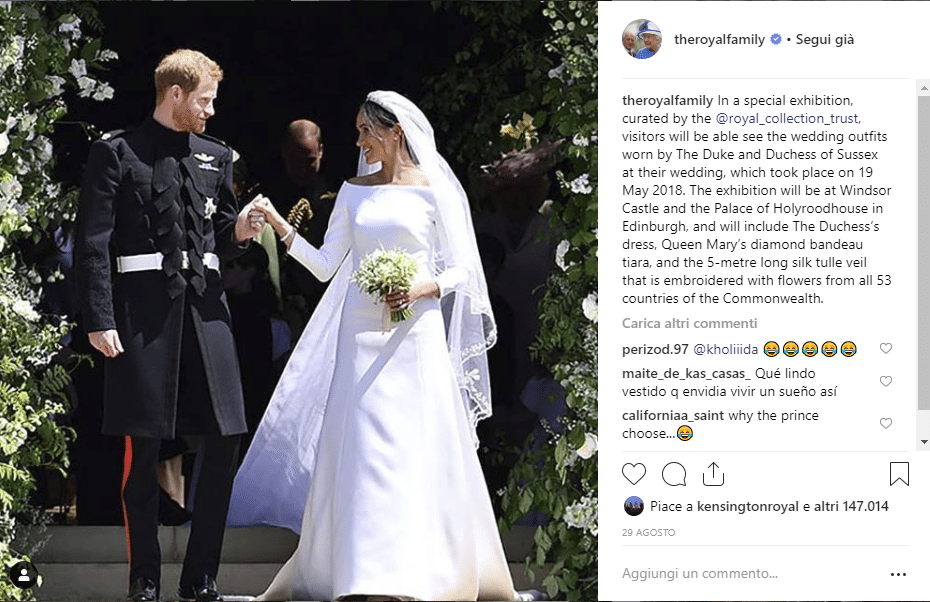Like maite_de_kas_casas_ comment heart

point(886,381)
